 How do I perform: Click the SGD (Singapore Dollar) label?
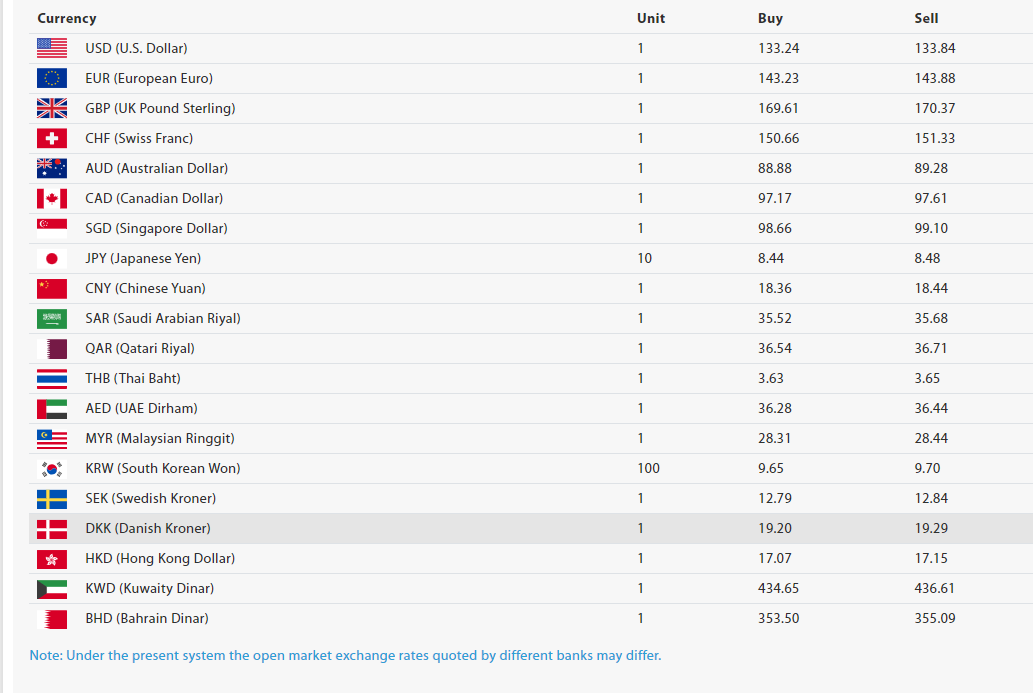click(x=156, y=228)
